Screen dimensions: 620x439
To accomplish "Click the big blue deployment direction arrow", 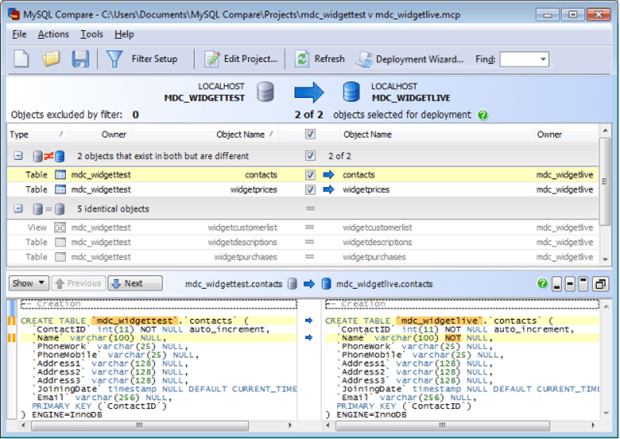I will point(309,92).
